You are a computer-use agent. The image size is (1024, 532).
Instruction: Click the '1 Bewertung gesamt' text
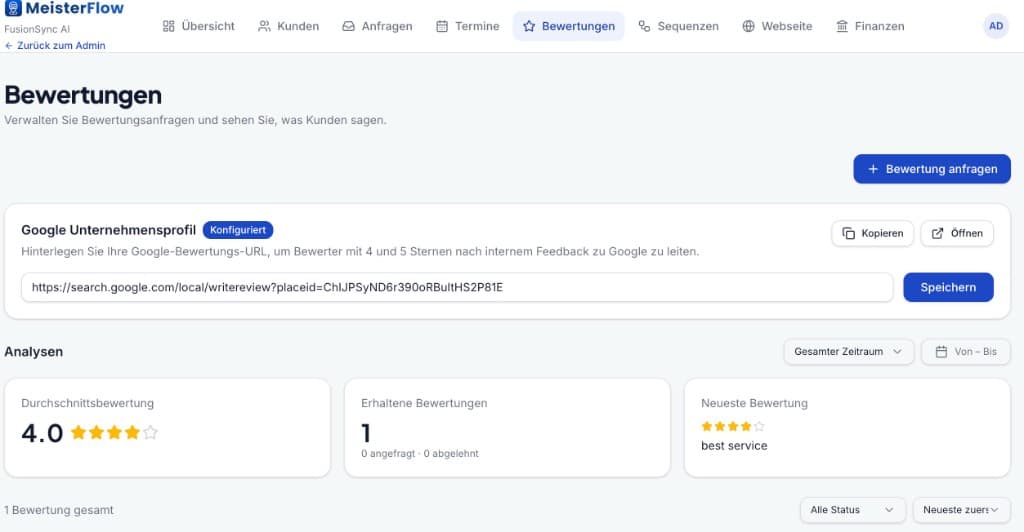pyautogui.click(x=59, y=510)
